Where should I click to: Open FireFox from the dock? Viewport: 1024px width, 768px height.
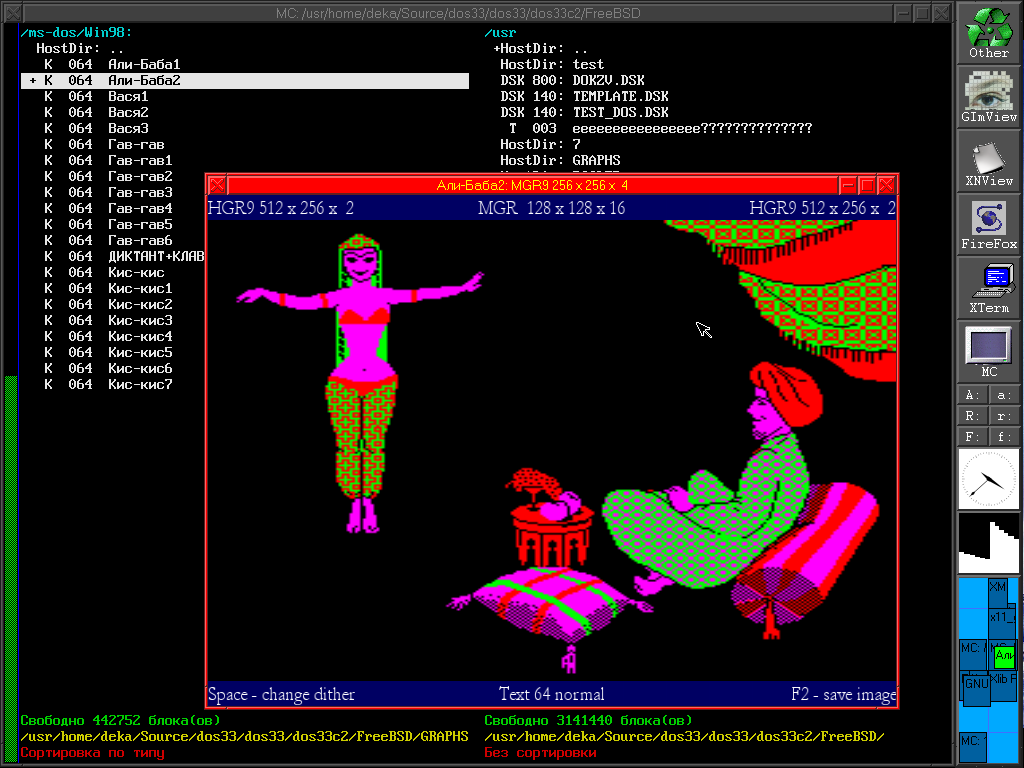(989, 224)
